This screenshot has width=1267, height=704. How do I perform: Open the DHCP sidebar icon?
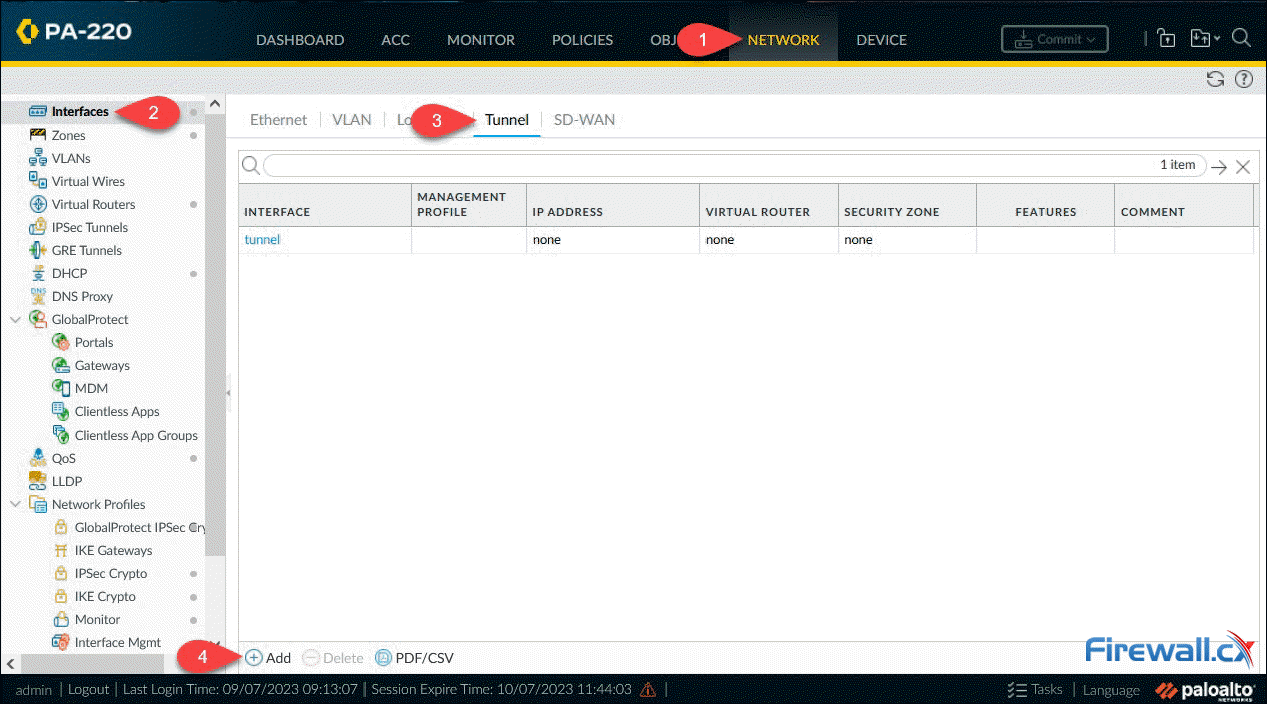pyautogui.click(x=38, y=273)
